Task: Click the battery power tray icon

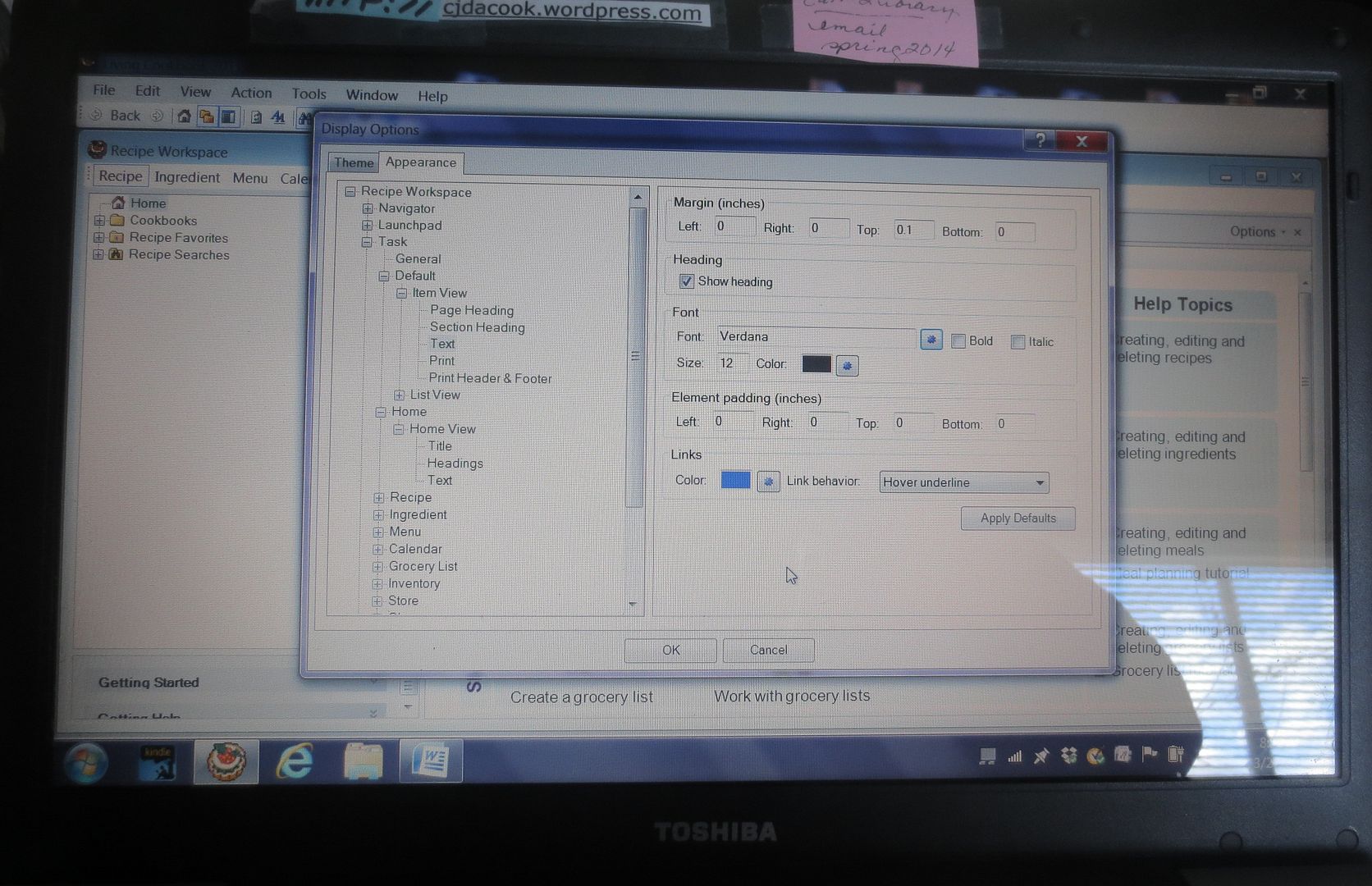Action: [x=1176, y=753]
